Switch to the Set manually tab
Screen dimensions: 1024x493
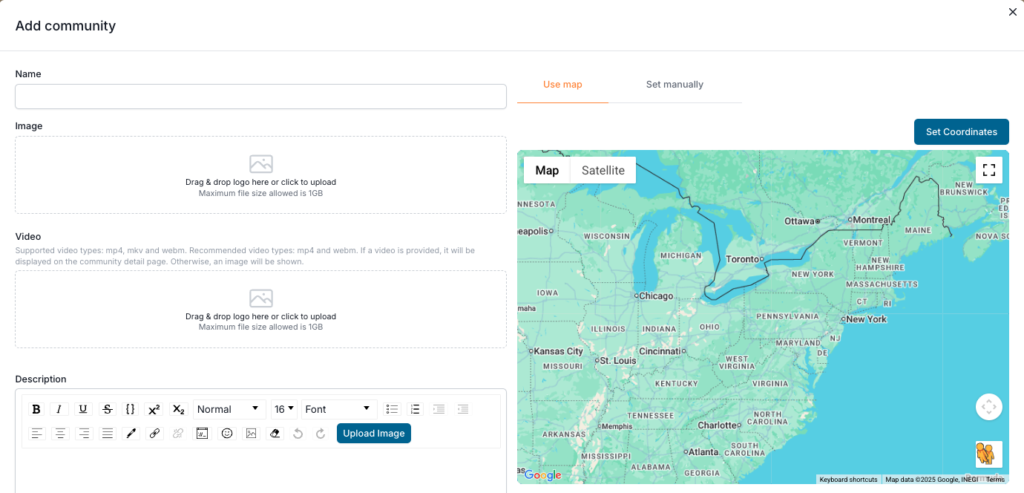674,85
